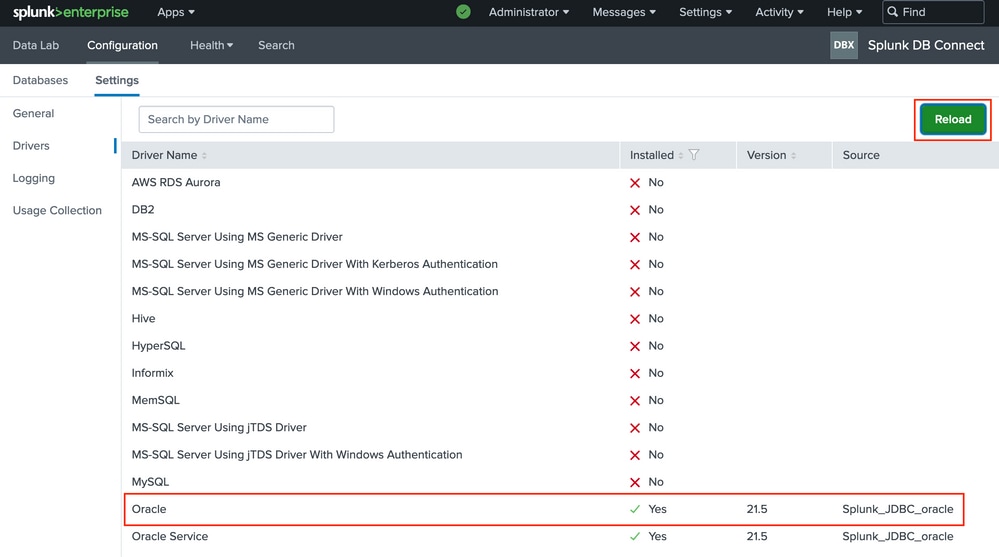Click the Search by Driver Name field

coord(236,119)
